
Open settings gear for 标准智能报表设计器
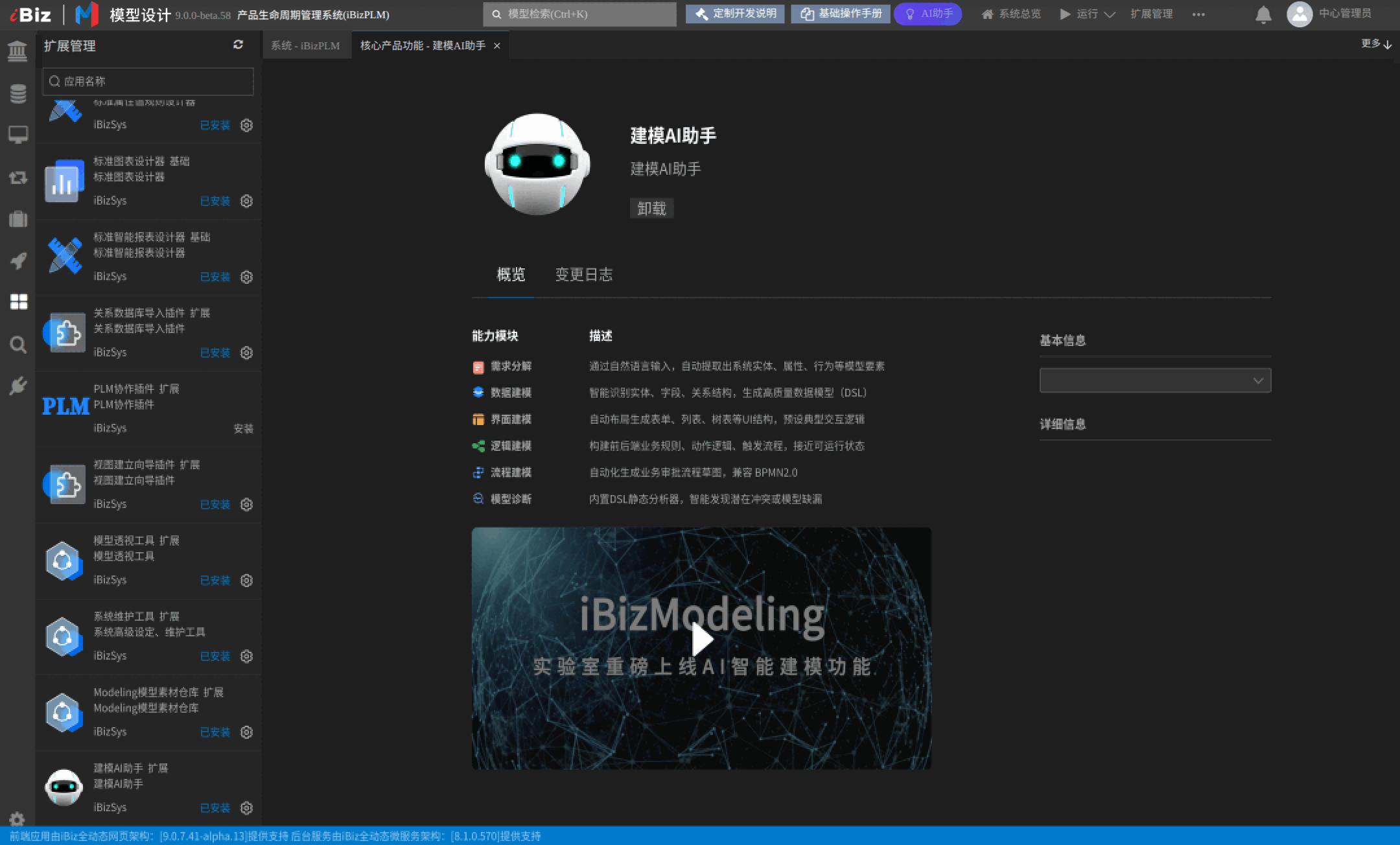(246, 277)
